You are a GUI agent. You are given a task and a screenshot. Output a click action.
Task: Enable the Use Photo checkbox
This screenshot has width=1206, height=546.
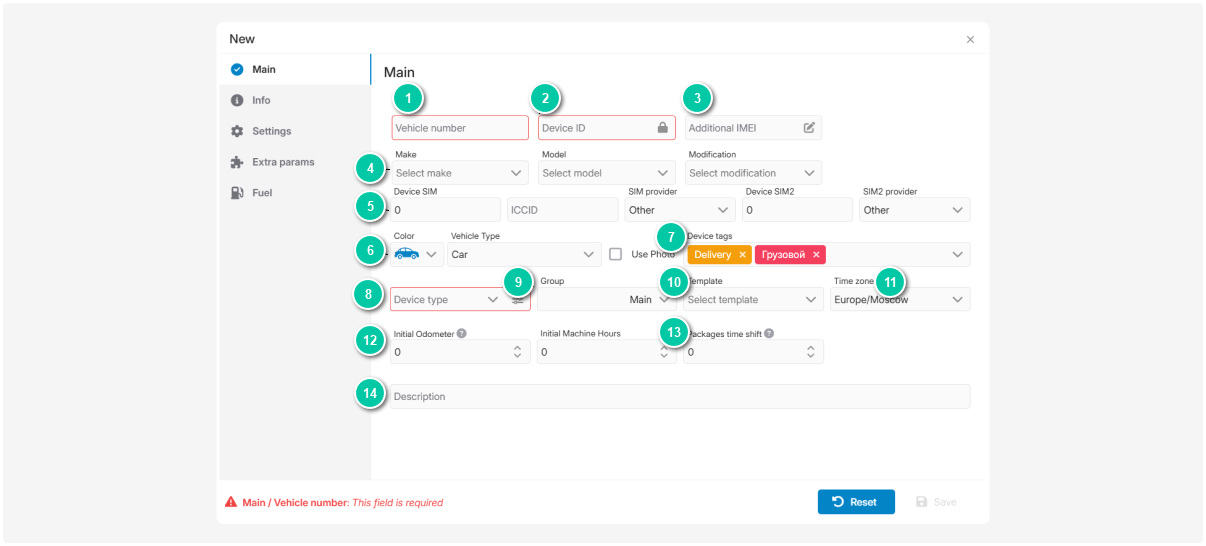click(x=616, y=254)
